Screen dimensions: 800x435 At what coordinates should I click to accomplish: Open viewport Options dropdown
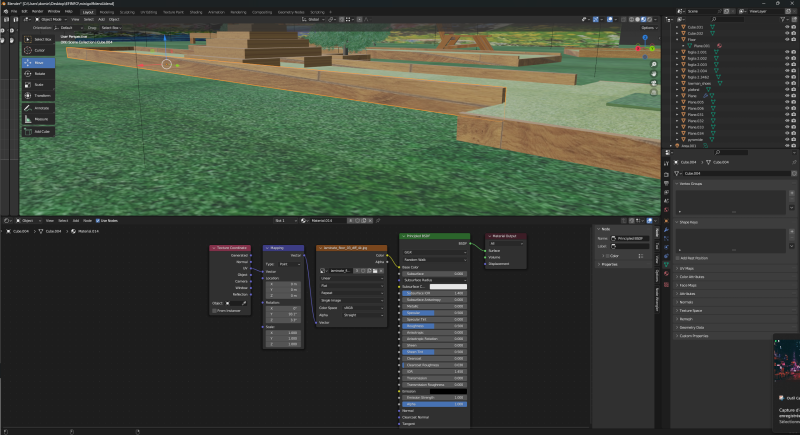click(x=648, y=28)
